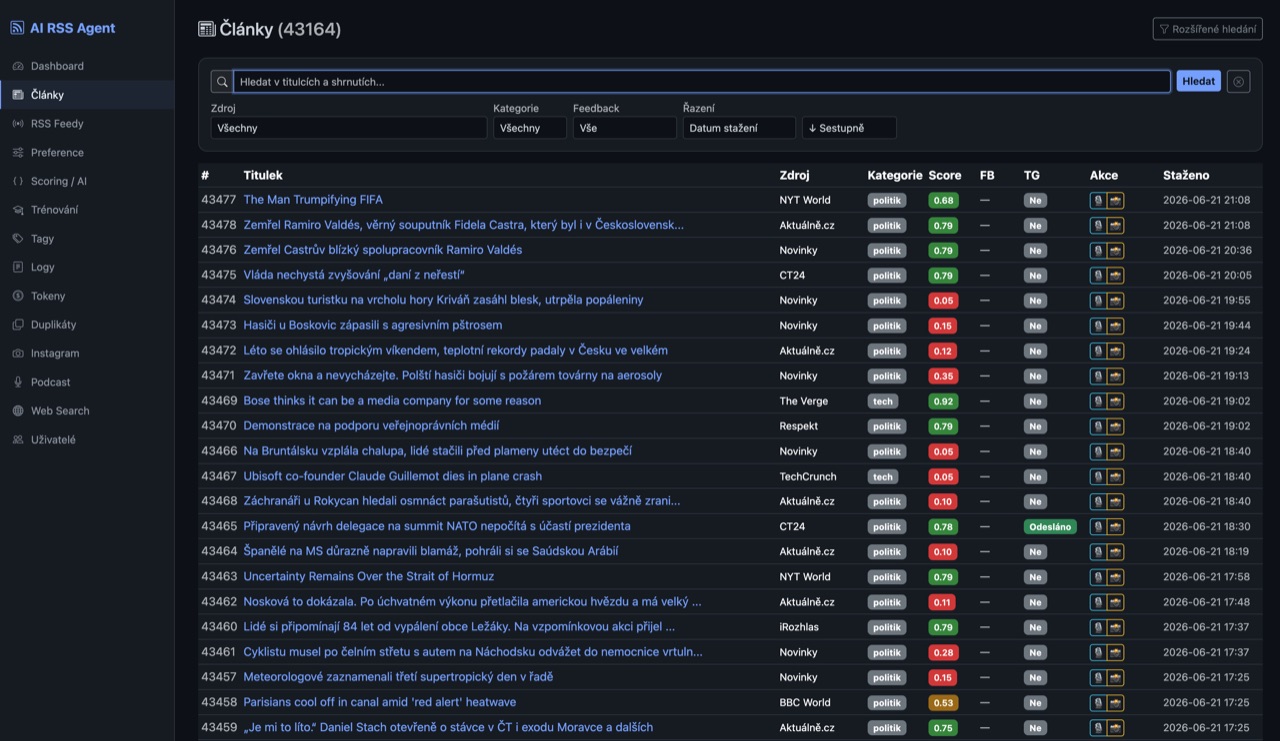This screenshot has height=741, width=1280.
Task: Click camera action for The Man Trumpifying FIFA
Action: 1115,200
